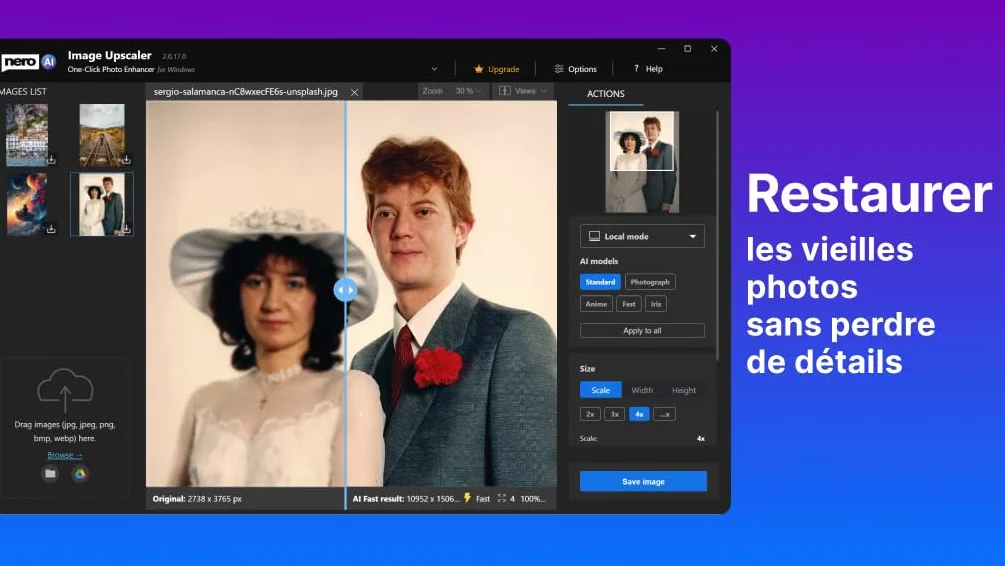Click the Scale 4x value readout
Viewport: 1005px width, 566px height.
[x=701, y=438]
